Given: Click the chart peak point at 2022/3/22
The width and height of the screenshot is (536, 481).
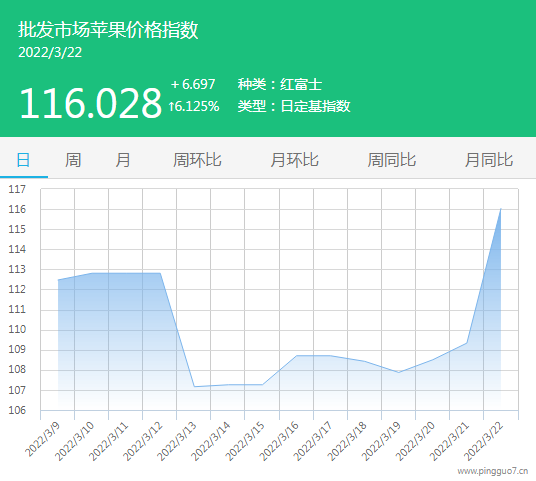Looking at the screenshot, I should click(501, 209).
